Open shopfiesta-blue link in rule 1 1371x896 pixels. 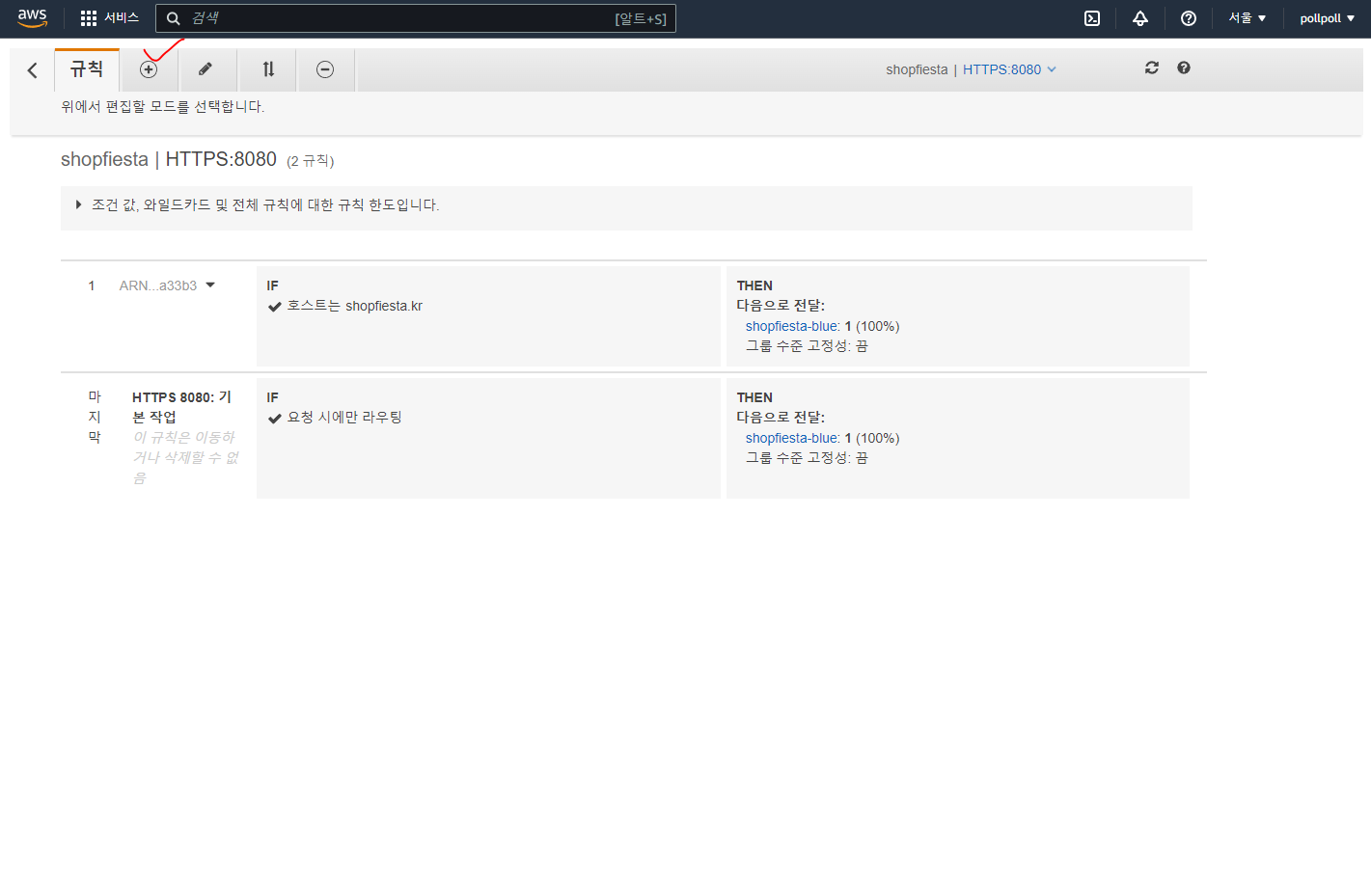(x=792, y=326)
